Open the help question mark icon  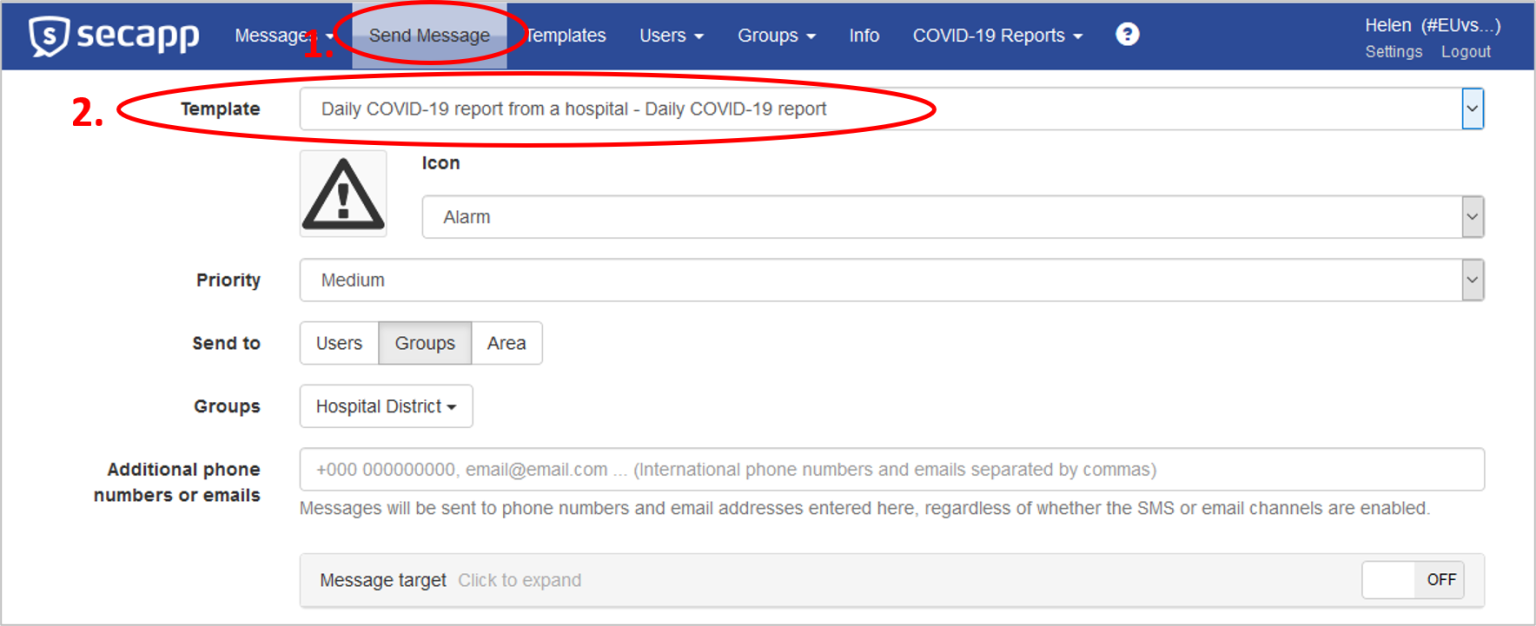pyautogui.click(x=1127, y=35)
